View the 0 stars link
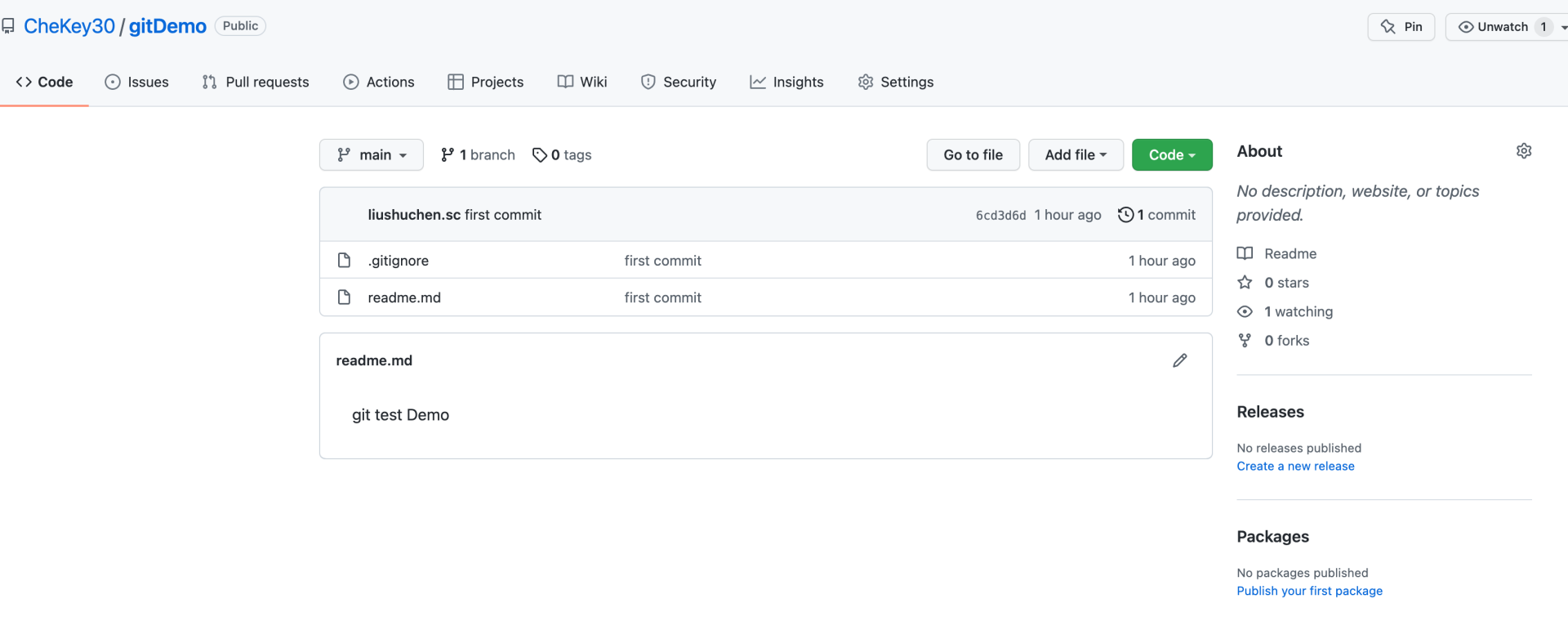This screenshot has height=630, width=1568. [1286, 283]
